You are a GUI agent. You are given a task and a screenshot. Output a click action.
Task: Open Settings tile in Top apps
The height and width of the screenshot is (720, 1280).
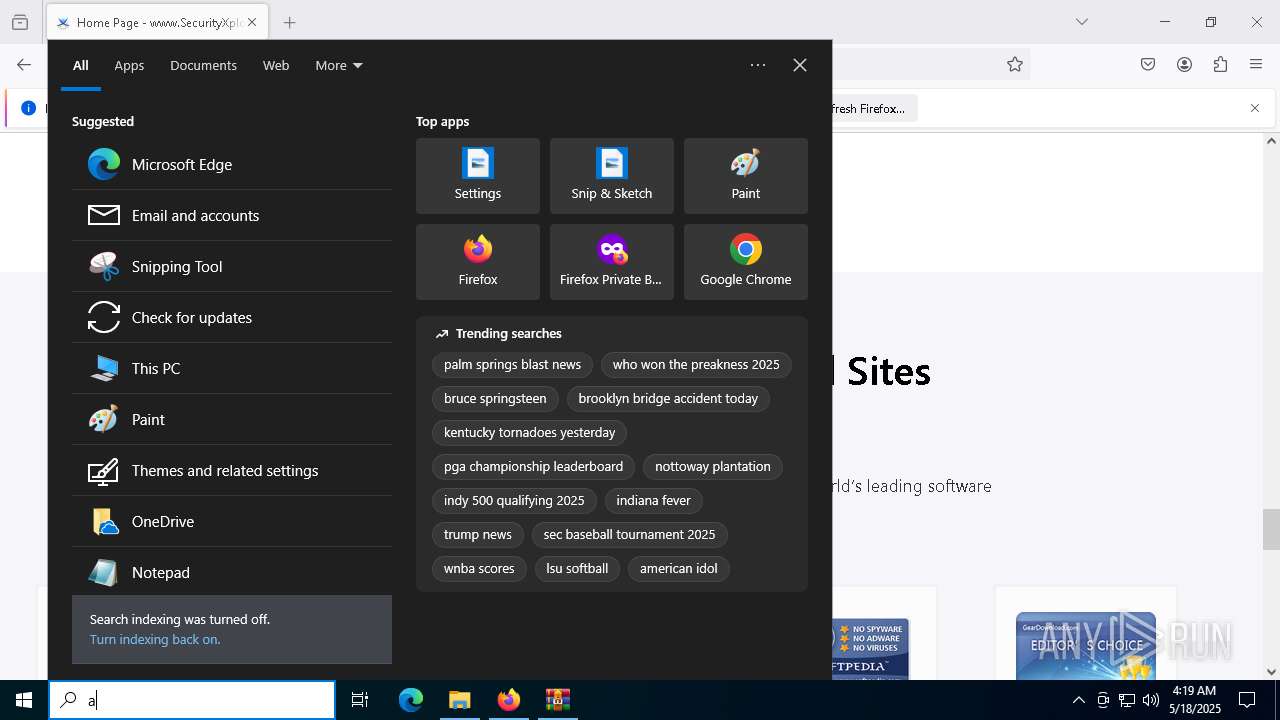(x=478, y=176)
